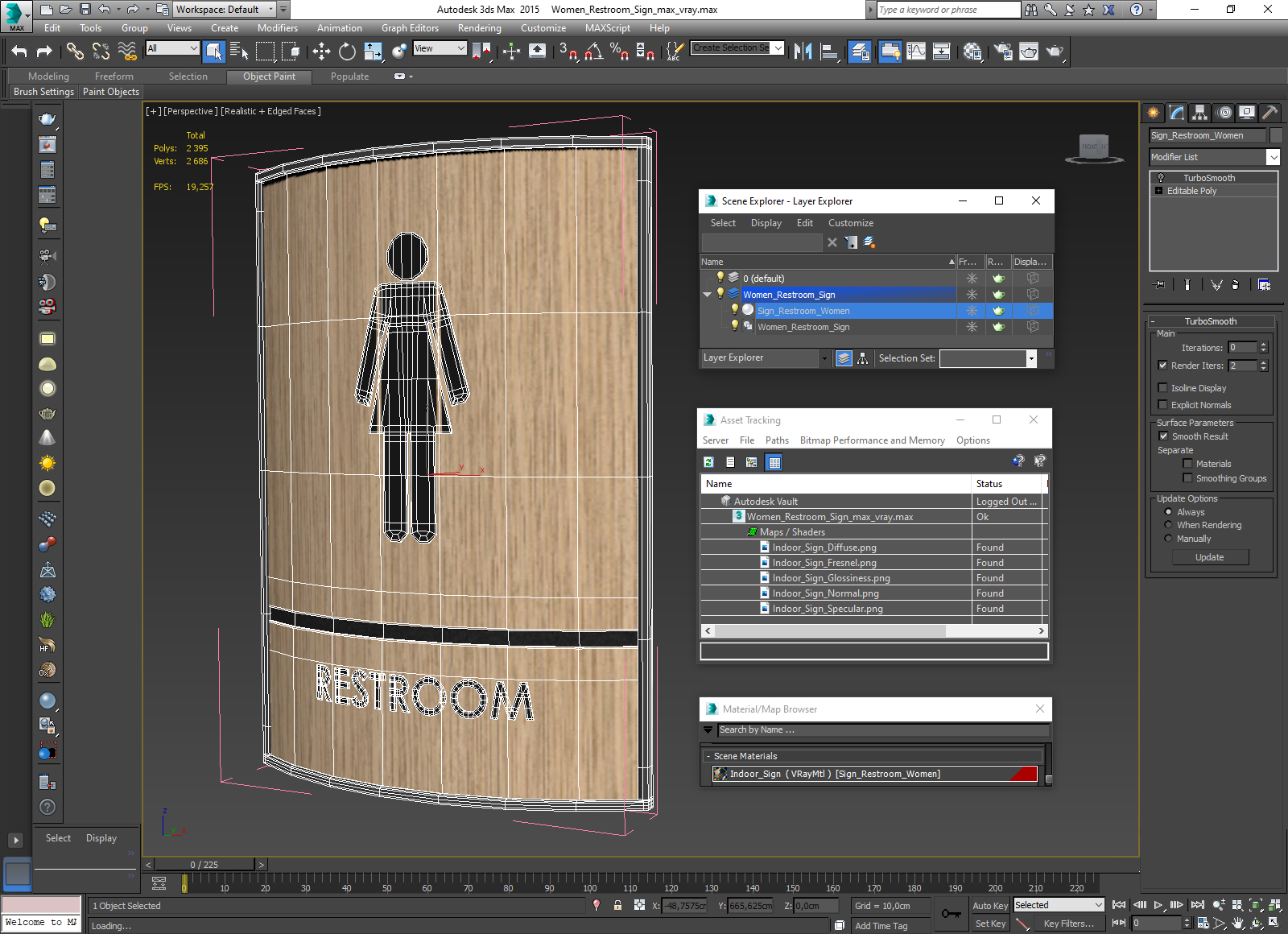Open the Rendering menu

pos(479,28)
